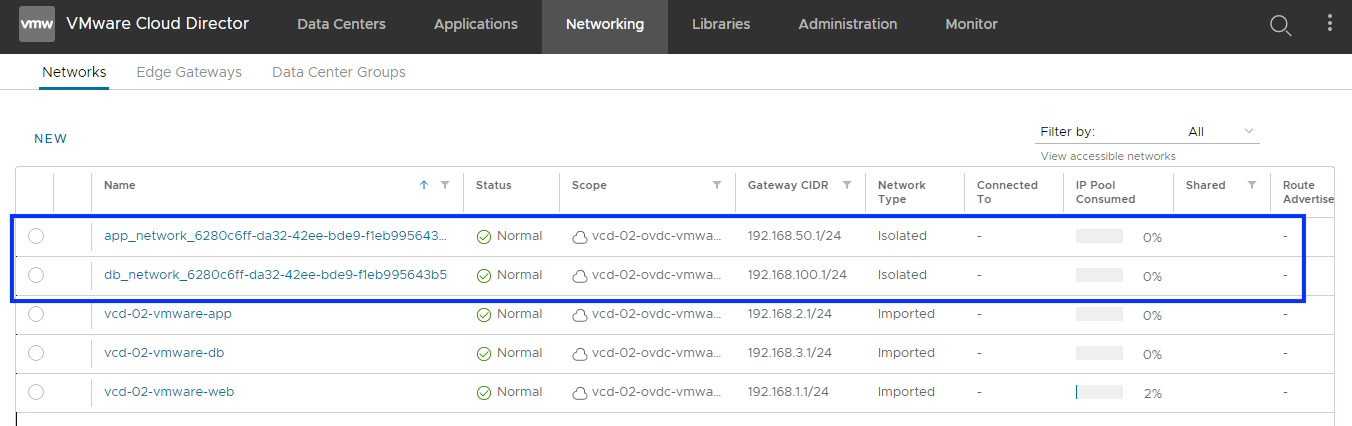Switch to the Data Center Groups tab
The height and width of the screenshot is (426, 1352).
point(338,72)
